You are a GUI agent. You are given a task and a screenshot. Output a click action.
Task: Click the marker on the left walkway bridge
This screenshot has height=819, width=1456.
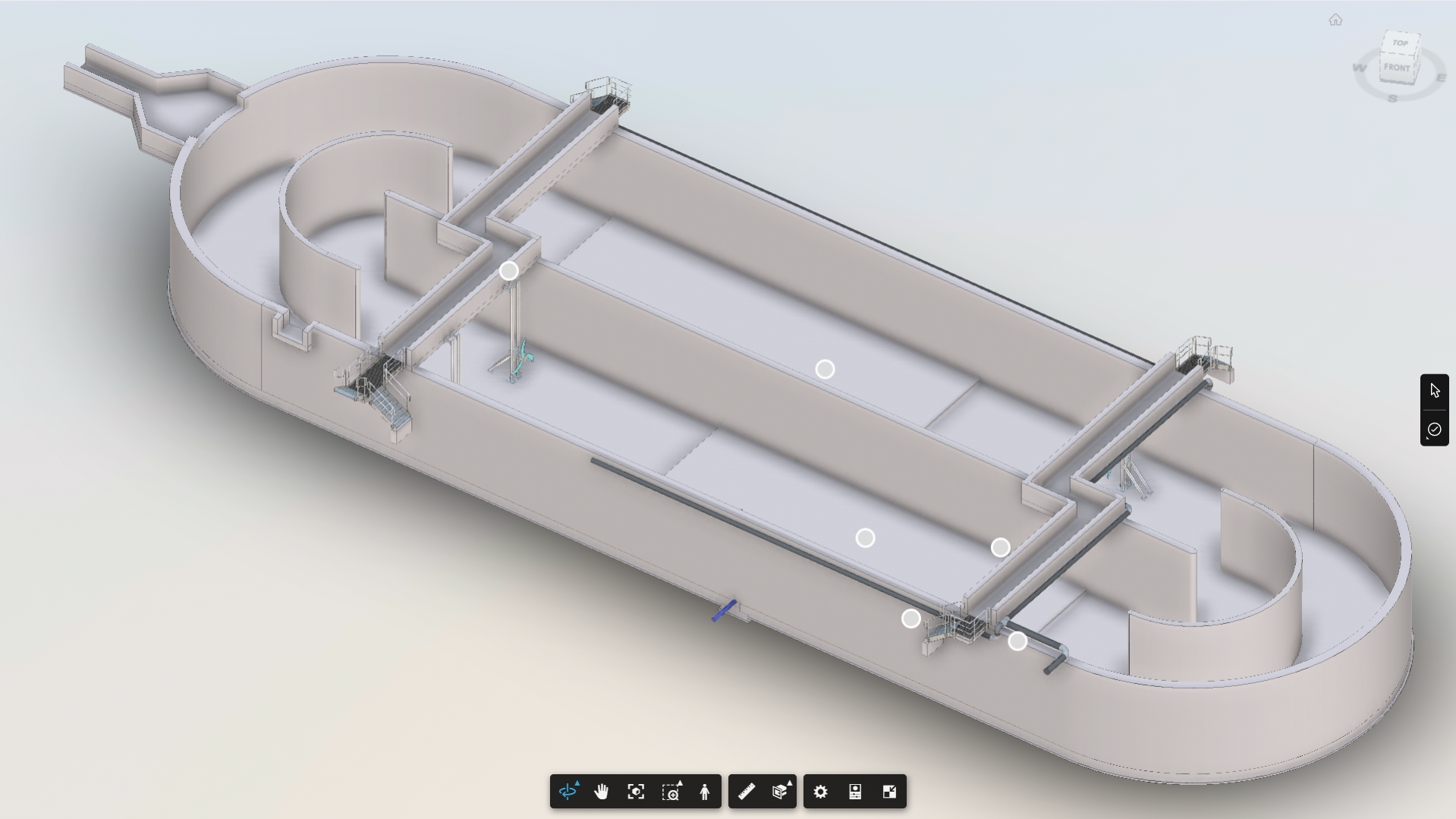(509, 271)
